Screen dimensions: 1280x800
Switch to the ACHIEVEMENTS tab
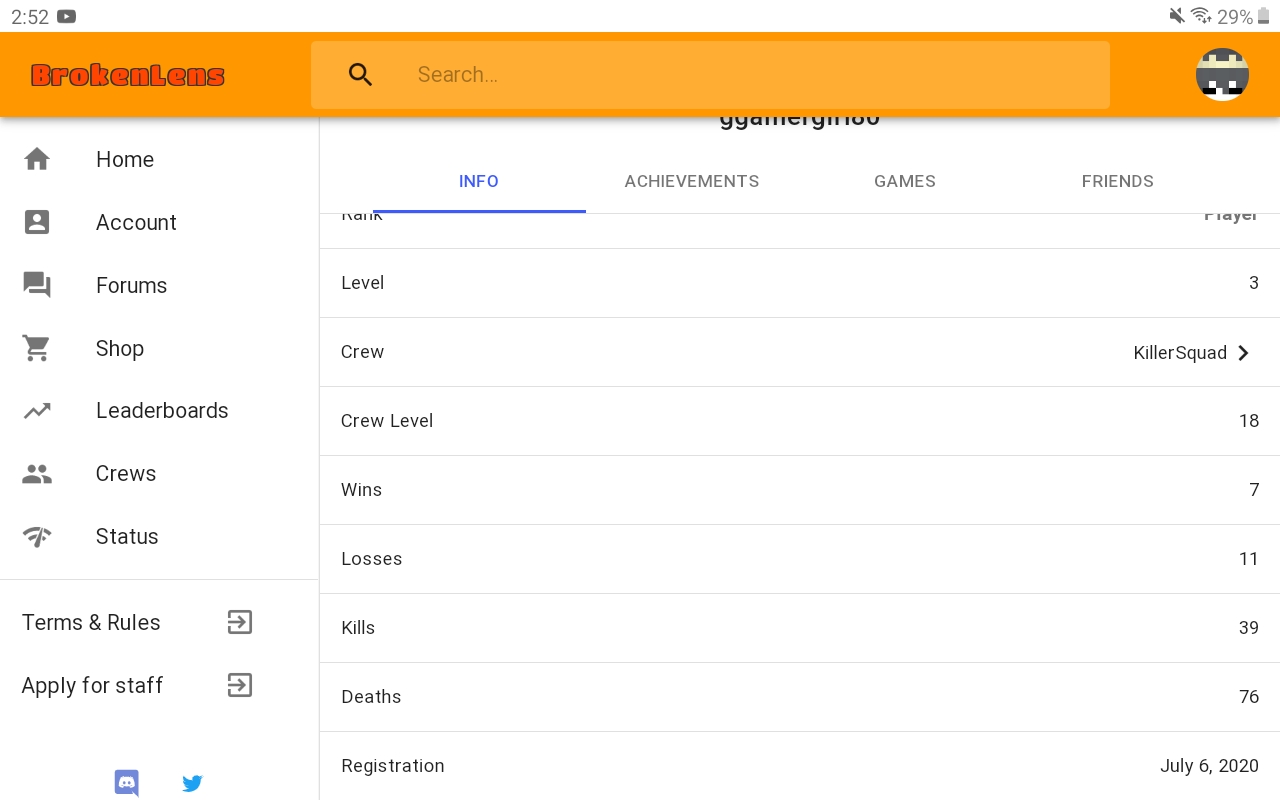tap(692, 181)
